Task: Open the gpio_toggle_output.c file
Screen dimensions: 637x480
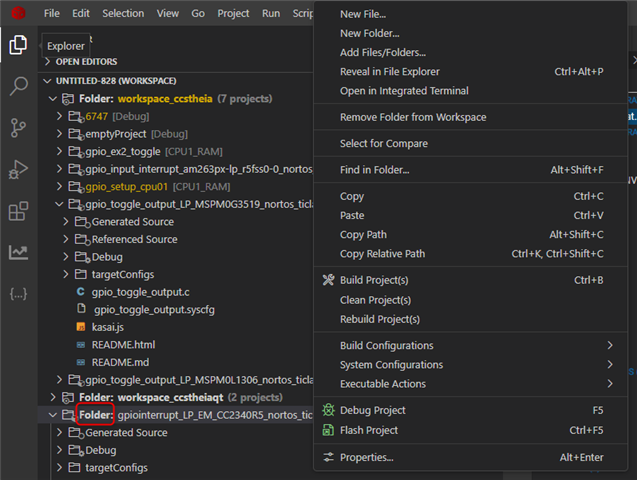Action: click(141, 292)
